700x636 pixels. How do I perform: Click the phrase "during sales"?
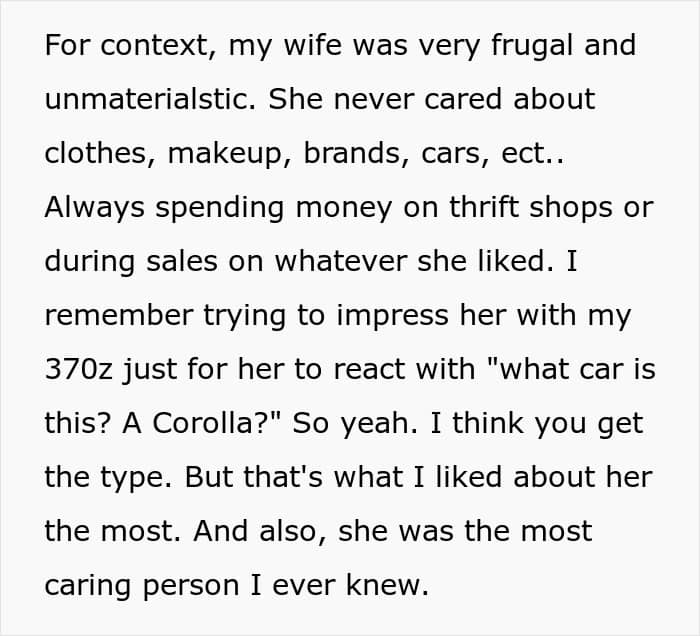point(131,261)
